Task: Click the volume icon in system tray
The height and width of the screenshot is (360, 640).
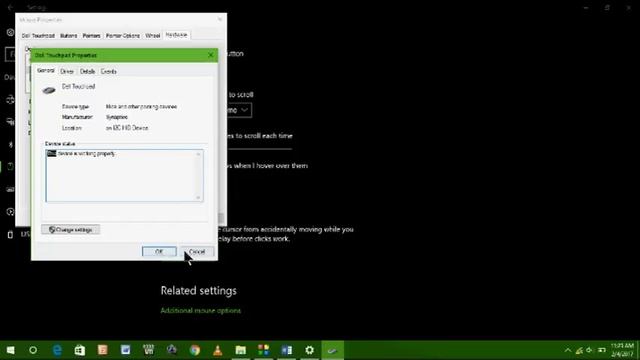Action: 589,350
